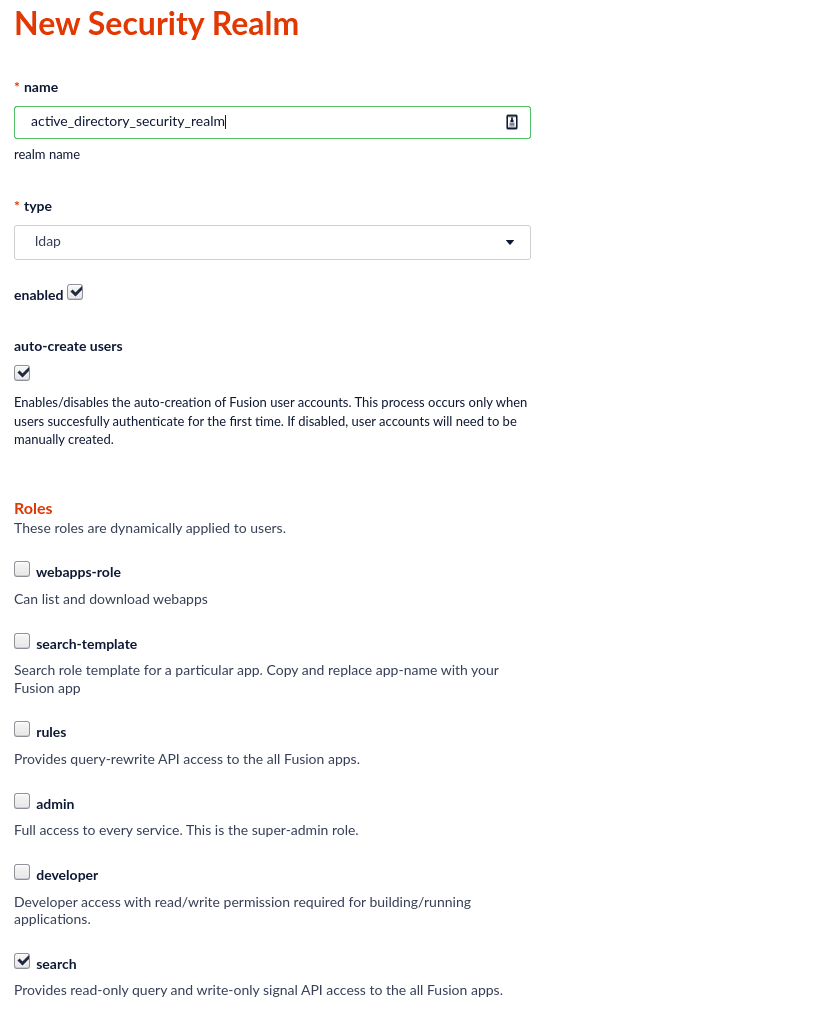Uncheck the enabled checkbox
This screenshot has width=832, height=1016.
75,291
